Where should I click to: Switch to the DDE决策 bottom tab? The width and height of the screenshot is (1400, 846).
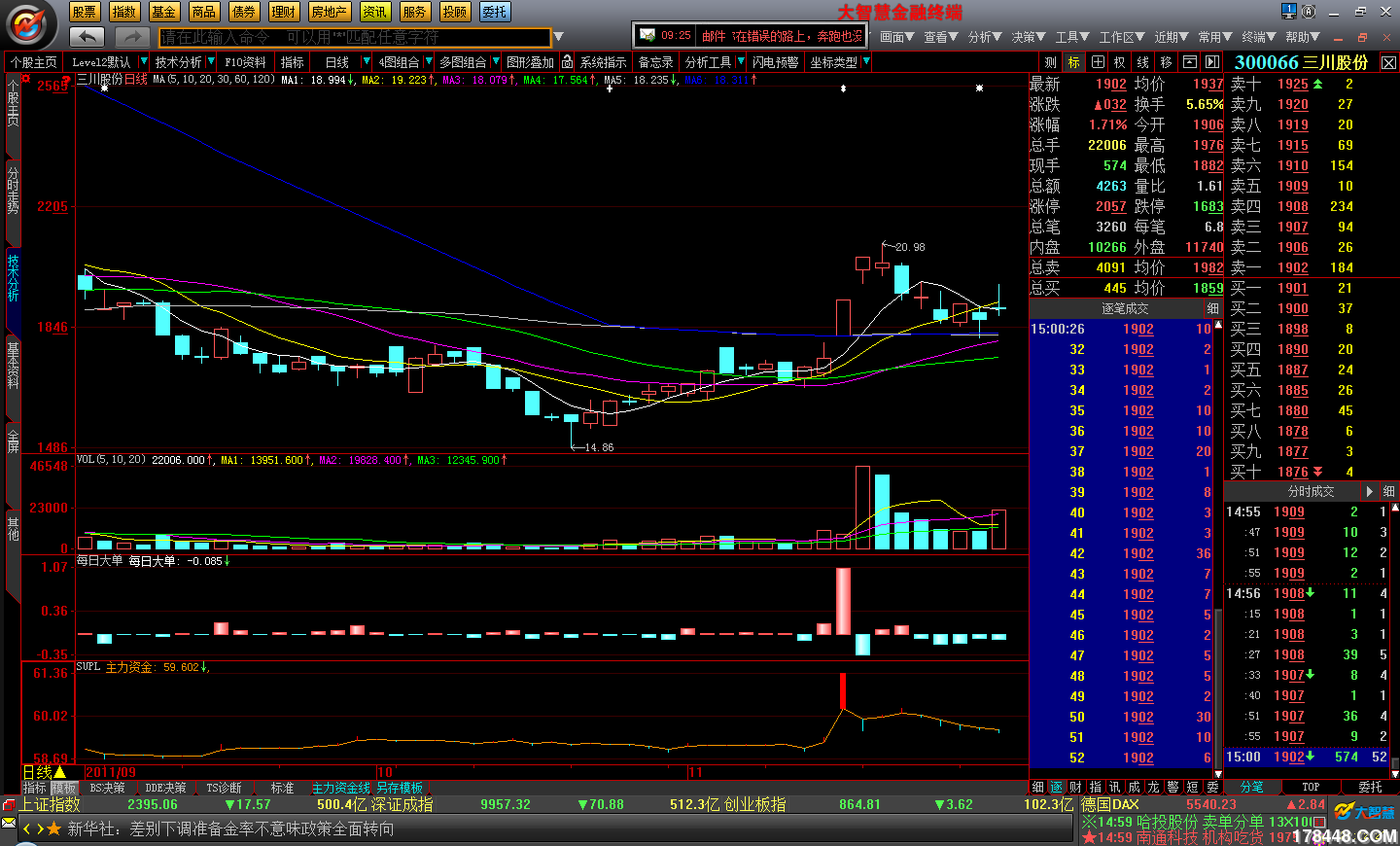165,788
